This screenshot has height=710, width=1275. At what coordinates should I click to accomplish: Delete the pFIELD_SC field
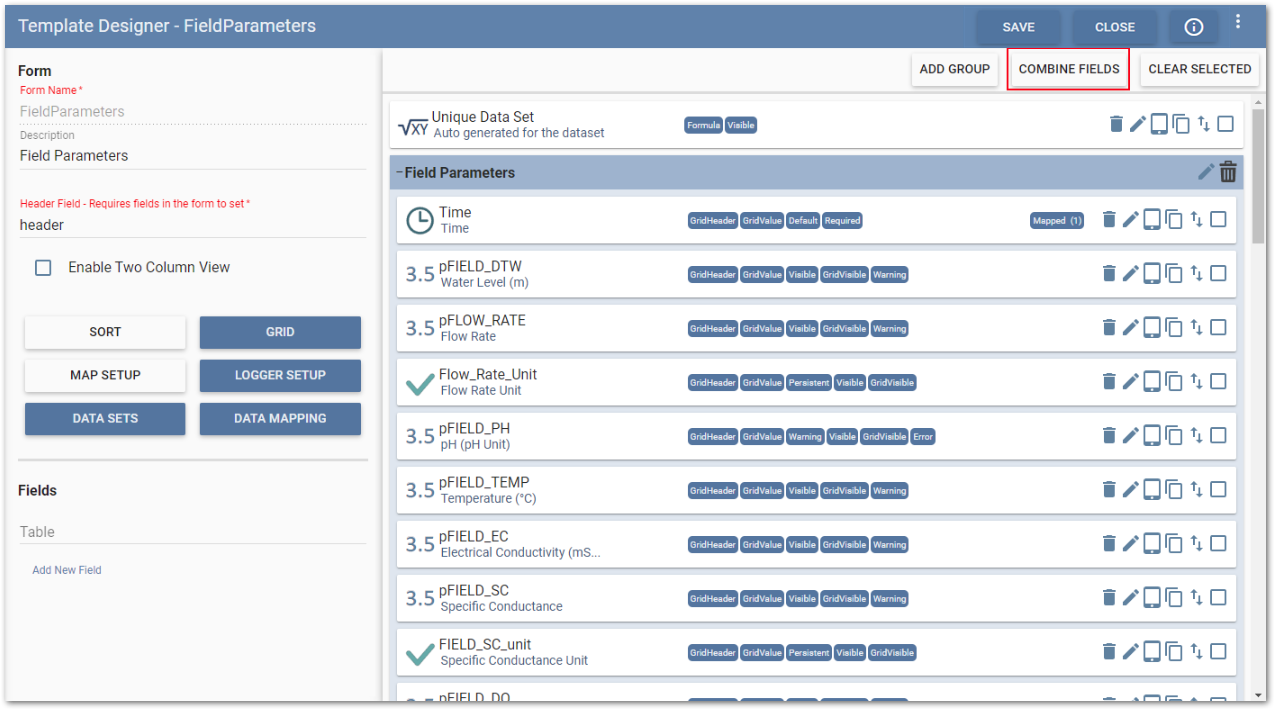(x=1109, y=597)
